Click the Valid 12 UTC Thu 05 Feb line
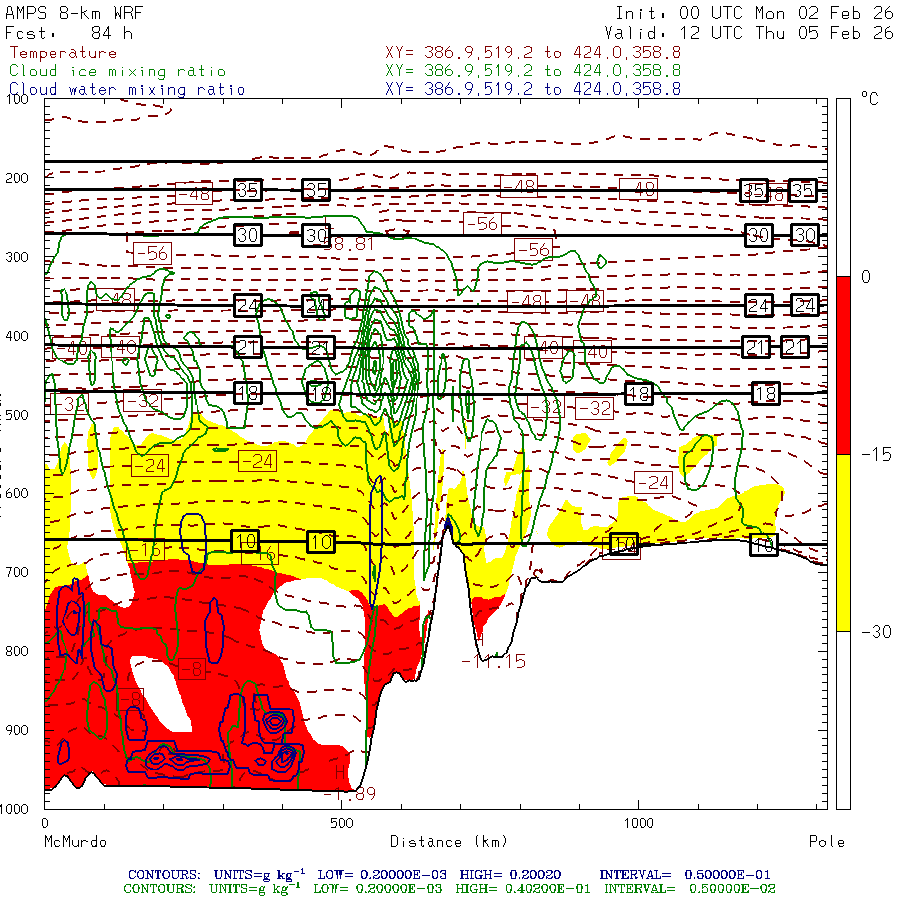 [x=748, y=33]
